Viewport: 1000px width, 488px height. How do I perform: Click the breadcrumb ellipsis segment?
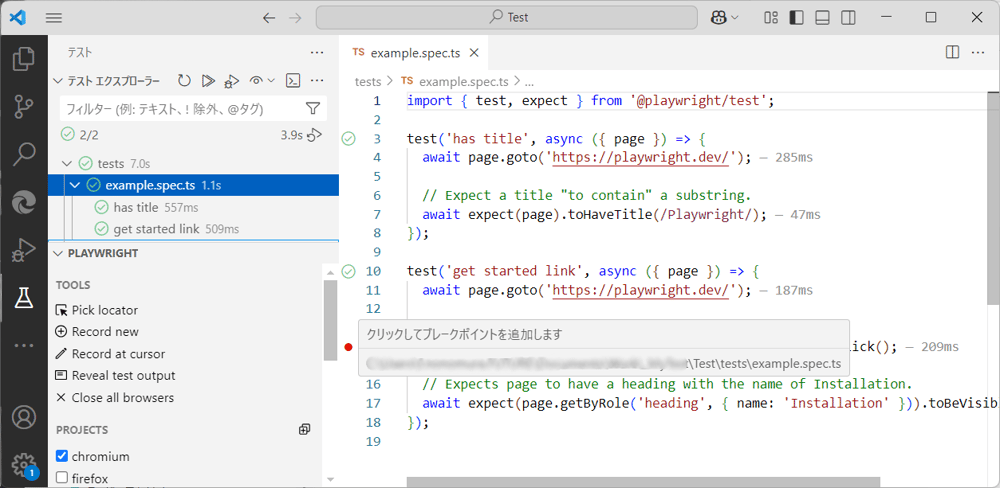point(529,82)
